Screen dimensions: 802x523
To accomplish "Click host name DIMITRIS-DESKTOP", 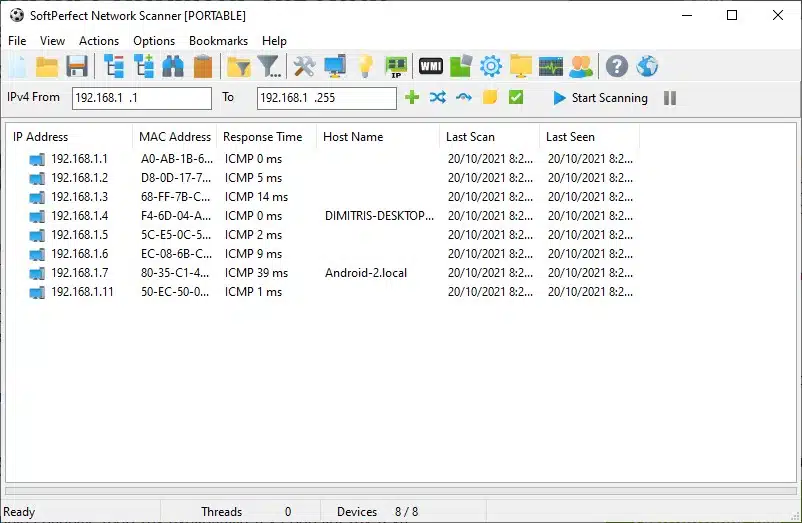I will click(379, 216).
